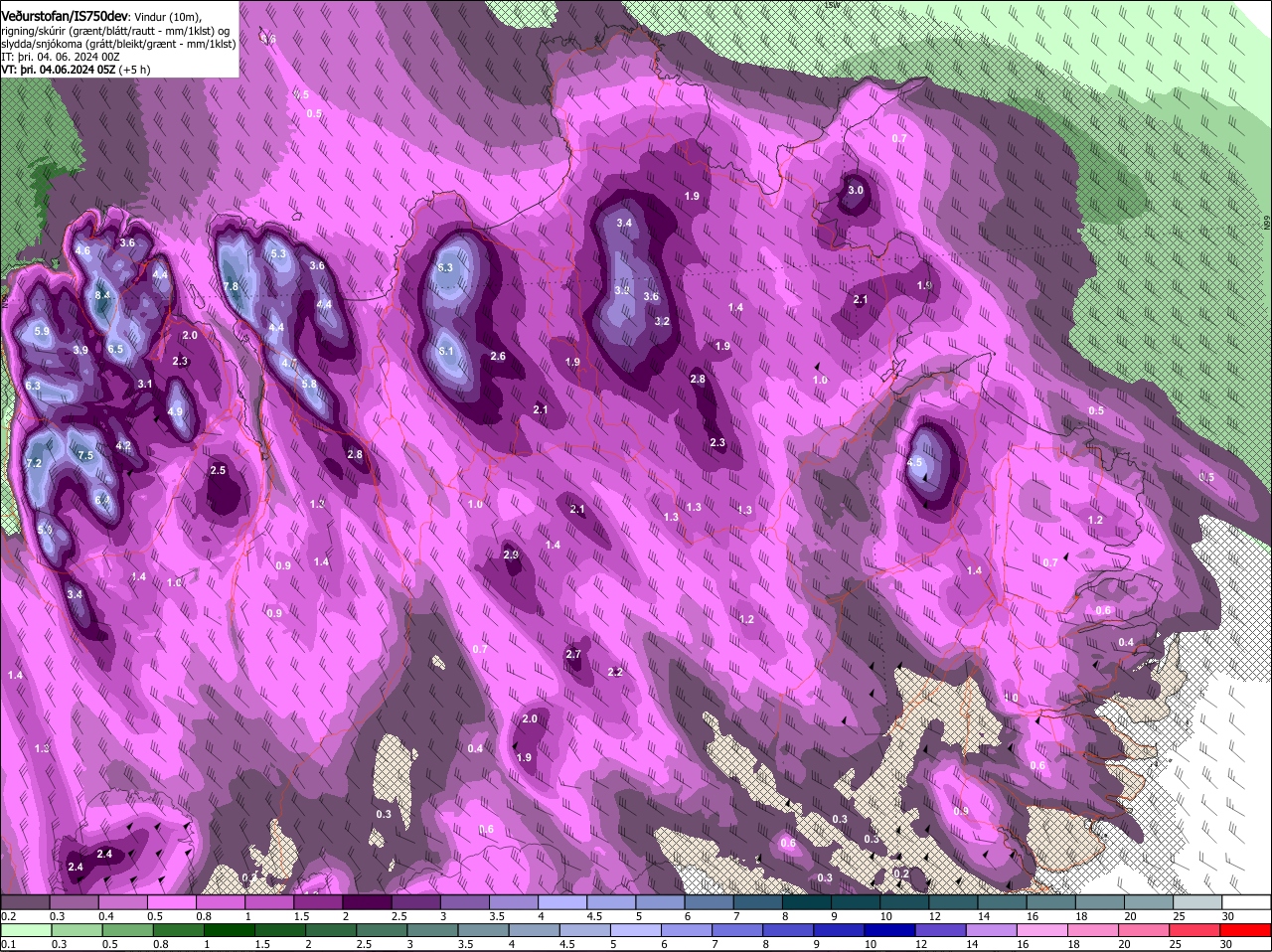Click the 6.3 precipitation value
This screenshot has height=952, width=1272.
[x=33, y=386]
